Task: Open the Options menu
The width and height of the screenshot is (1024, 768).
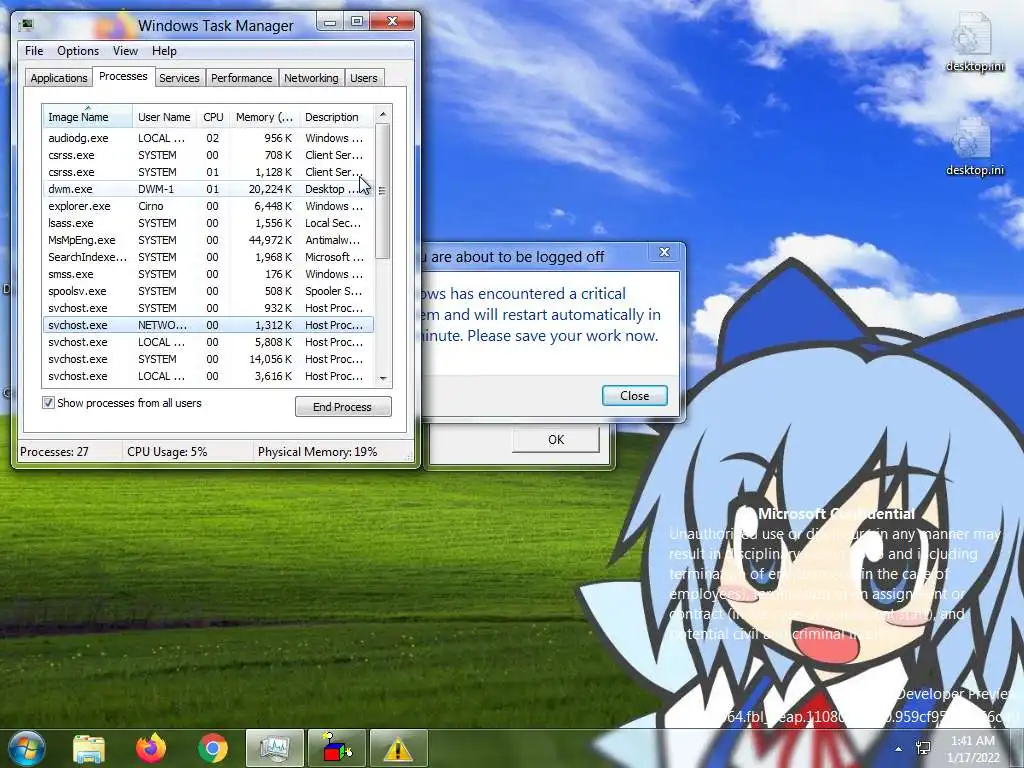Action: coord(78,51)
